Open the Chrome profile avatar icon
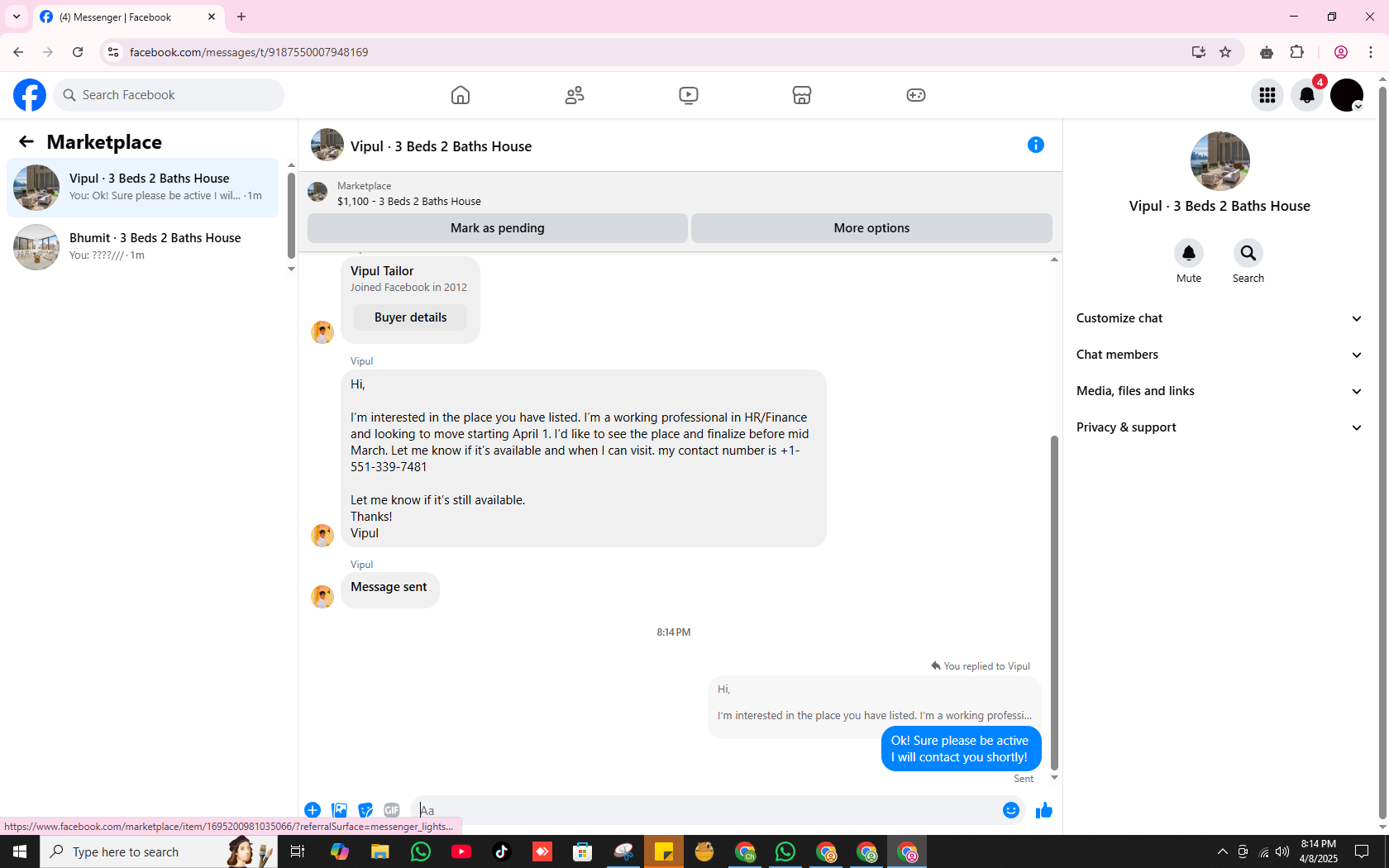The width and height of the screenshot is (1389, 868). (1341, 52)
